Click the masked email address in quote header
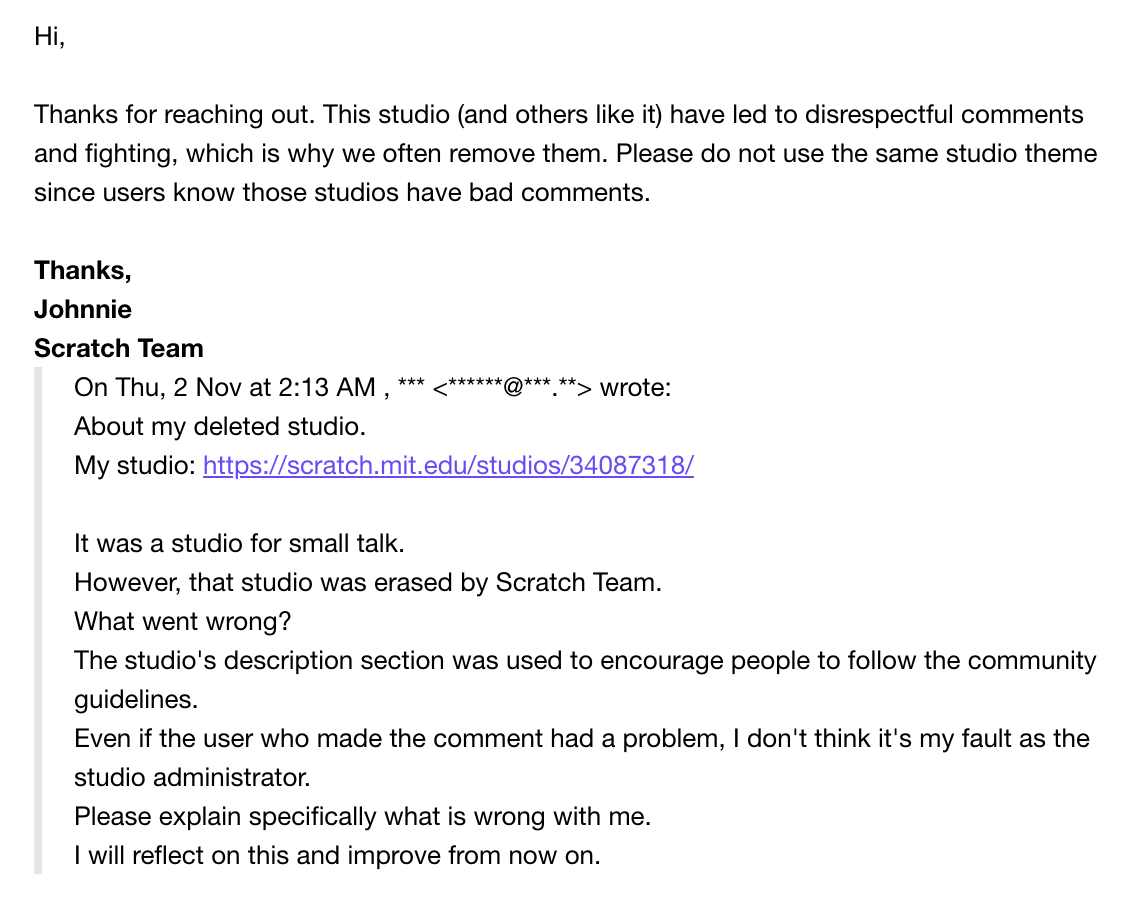 (x=512, y=388)
